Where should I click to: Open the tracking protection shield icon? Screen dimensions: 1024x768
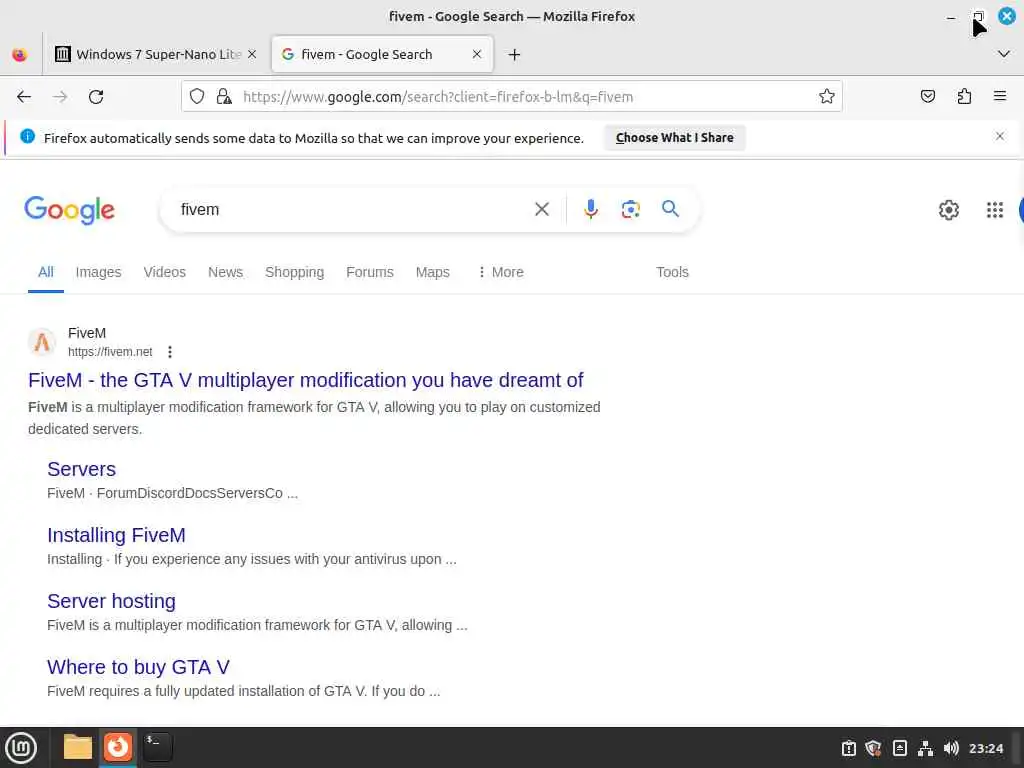(x=197, y=97)
